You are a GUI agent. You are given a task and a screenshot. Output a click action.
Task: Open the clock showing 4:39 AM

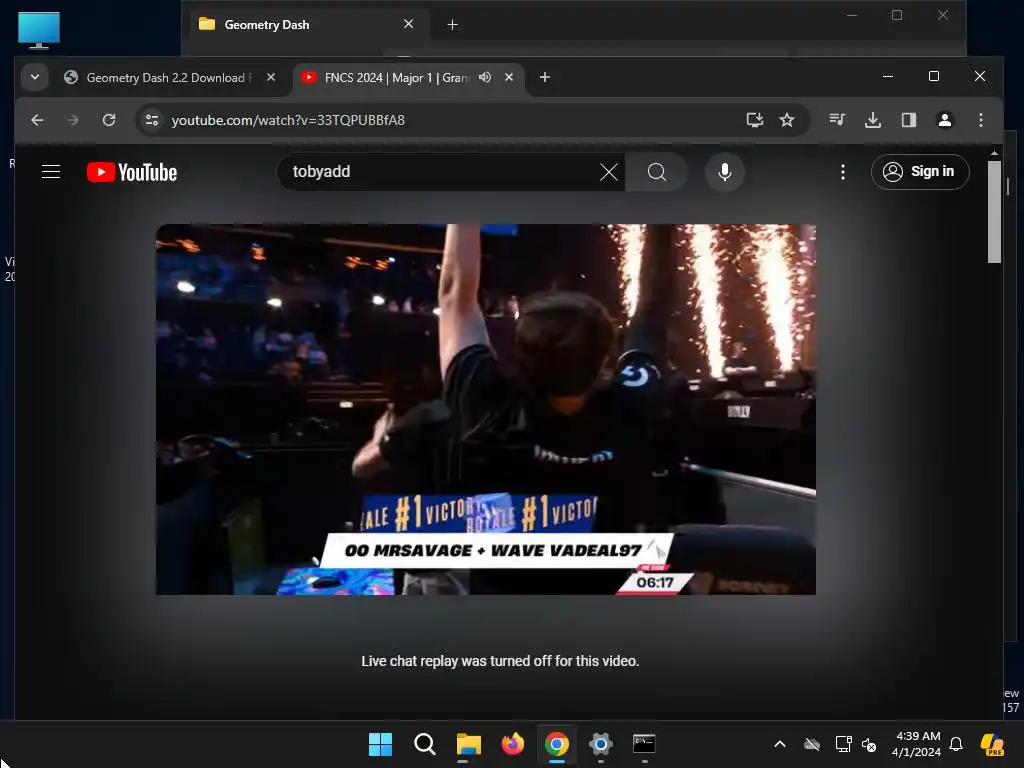click(916, 744)
